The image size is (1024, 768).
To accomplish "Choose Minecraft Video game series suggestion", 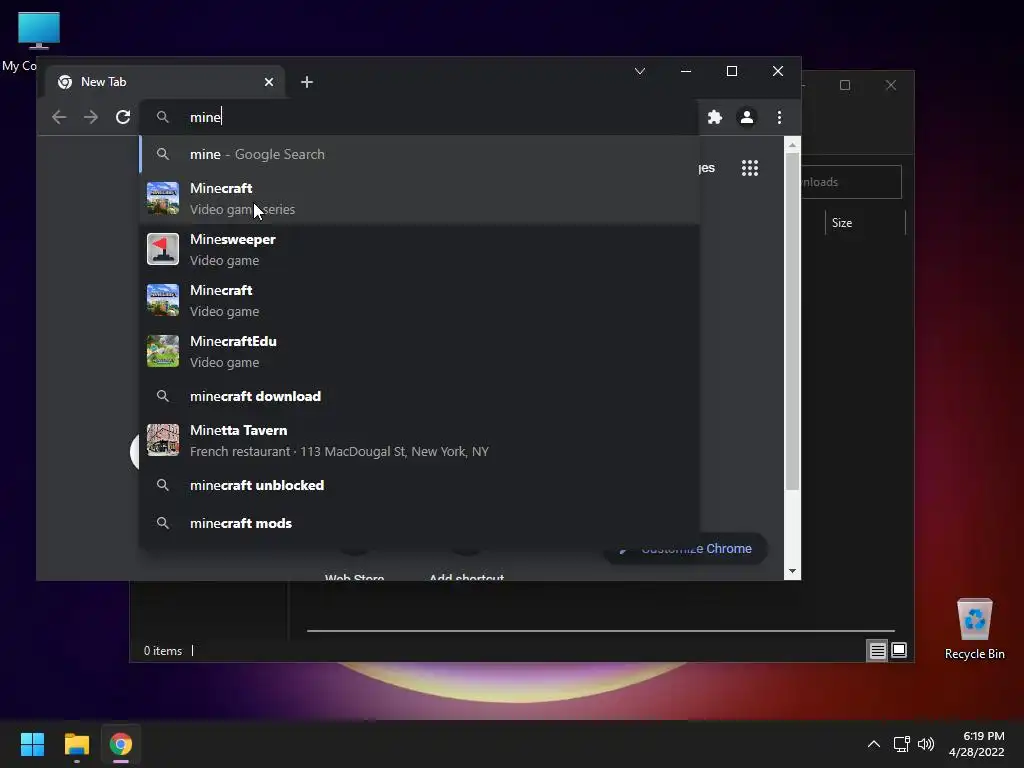I will tap(419, 198).
